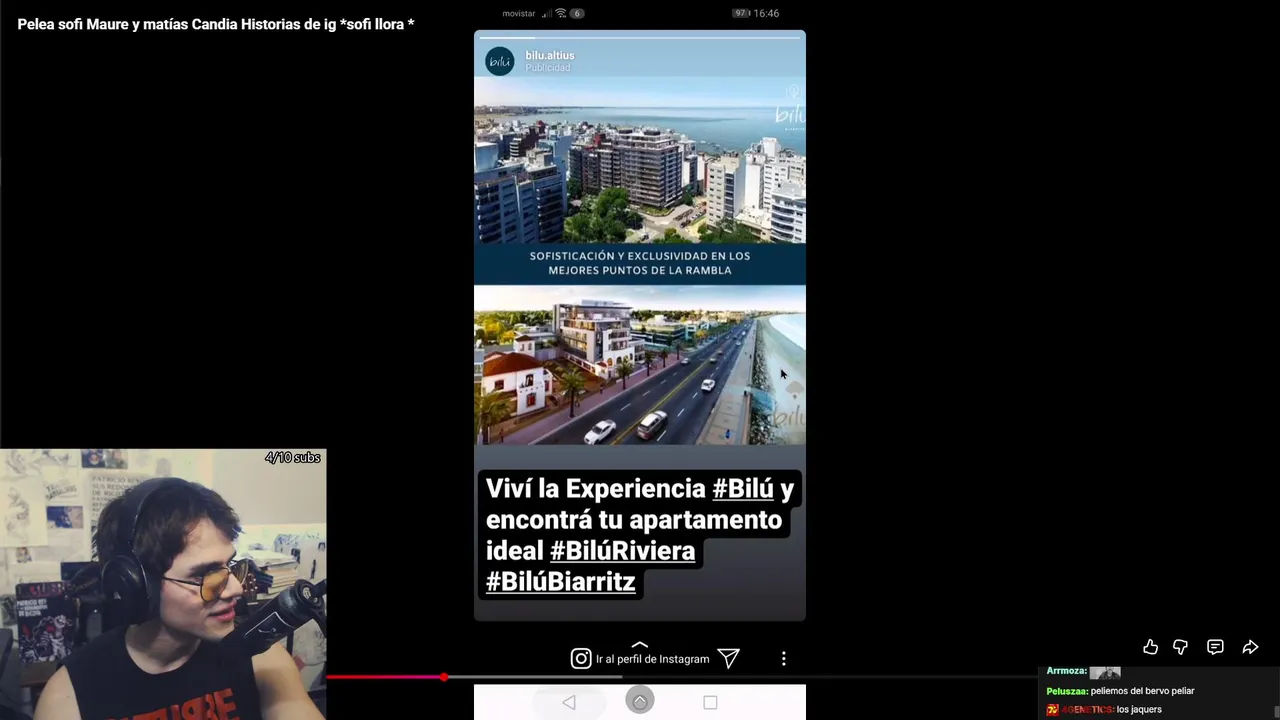Click the coastal road rendering image
The image size is (1280, 720).
pyautogui.click(x=640, y=365)
